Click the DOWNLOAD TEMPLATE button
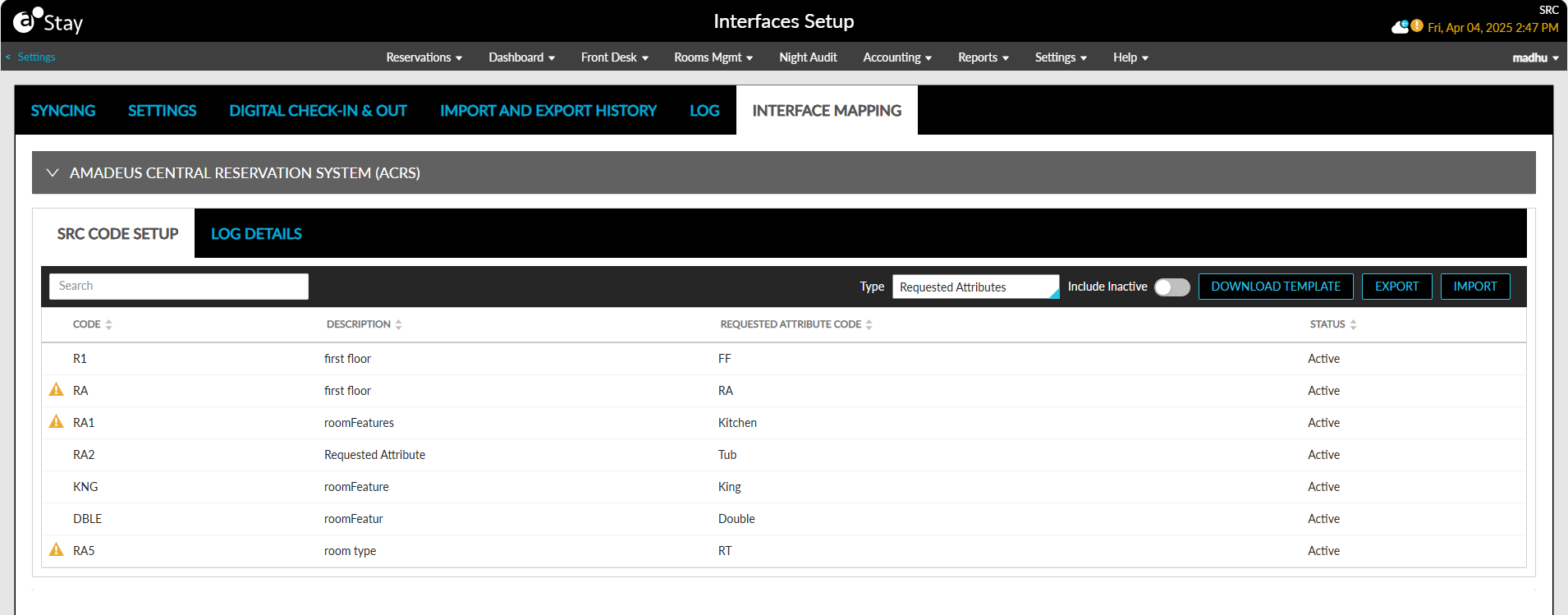 [1276, 287]
